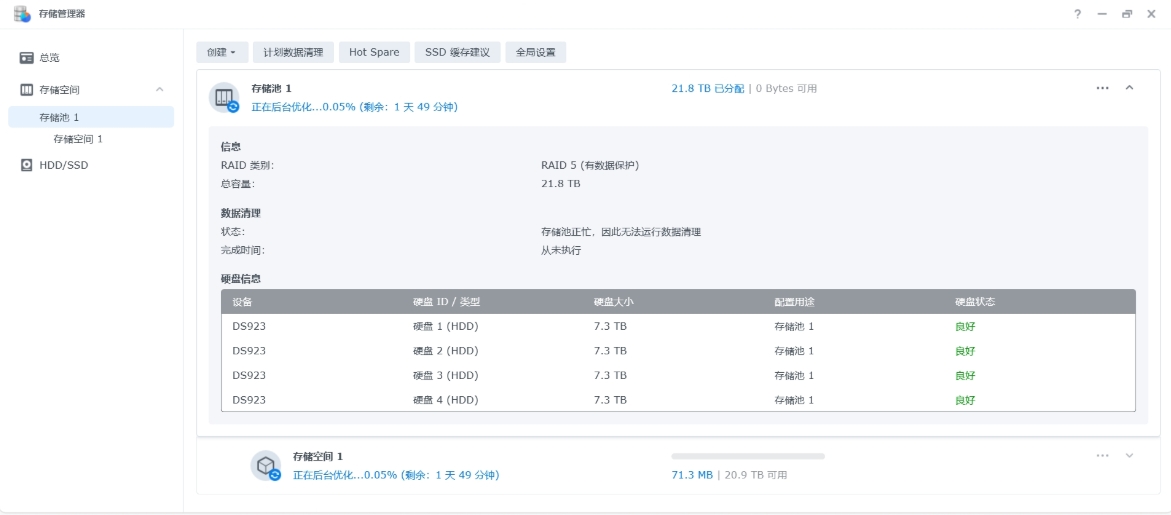The image size is (1171, 515).
Task: Collapse the 存储空间 sidebar section
Action: click(x=160, y=90)
